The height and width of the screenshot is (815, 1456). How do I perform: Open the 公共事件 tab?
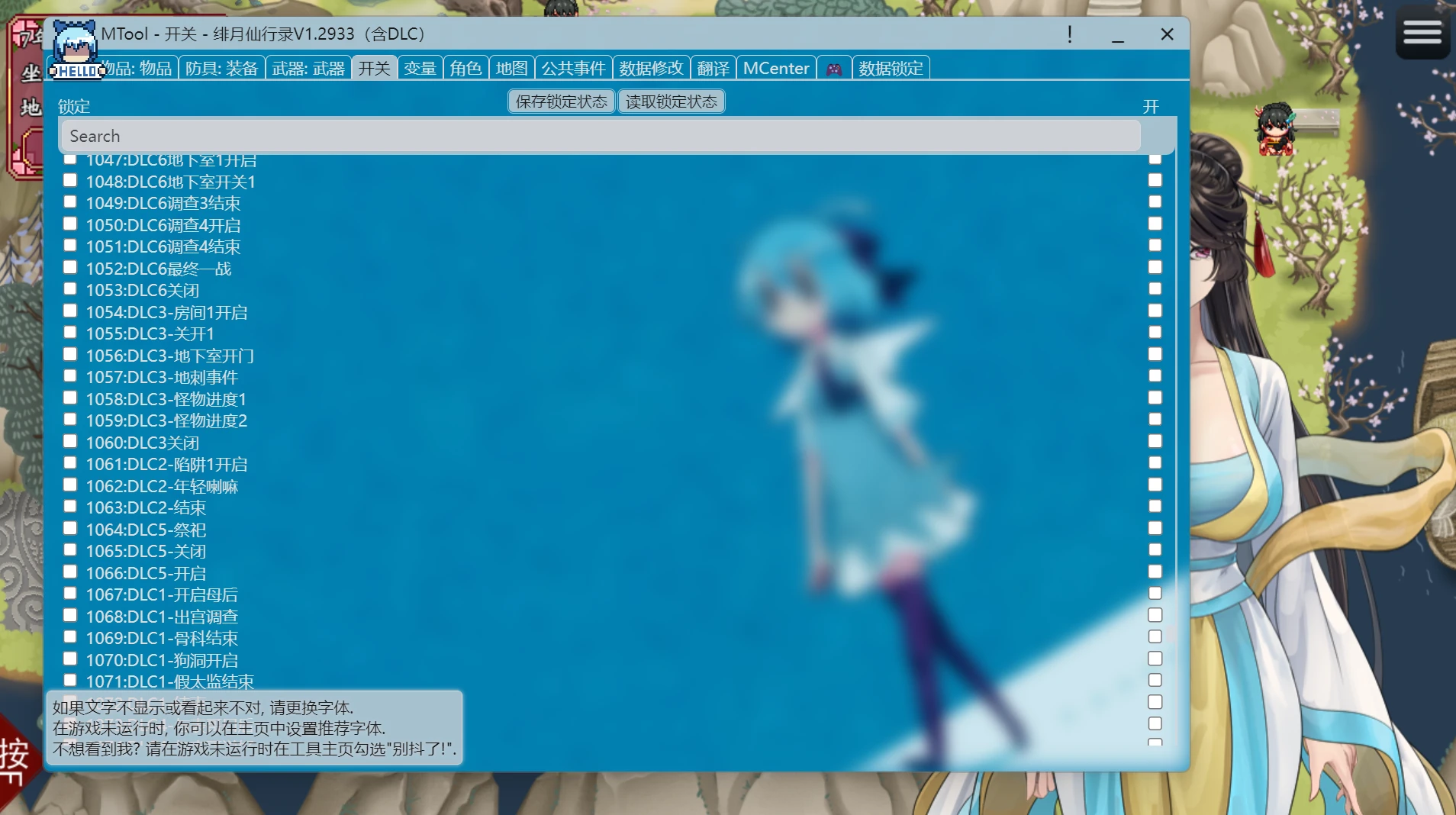click(x=574, y=69)
